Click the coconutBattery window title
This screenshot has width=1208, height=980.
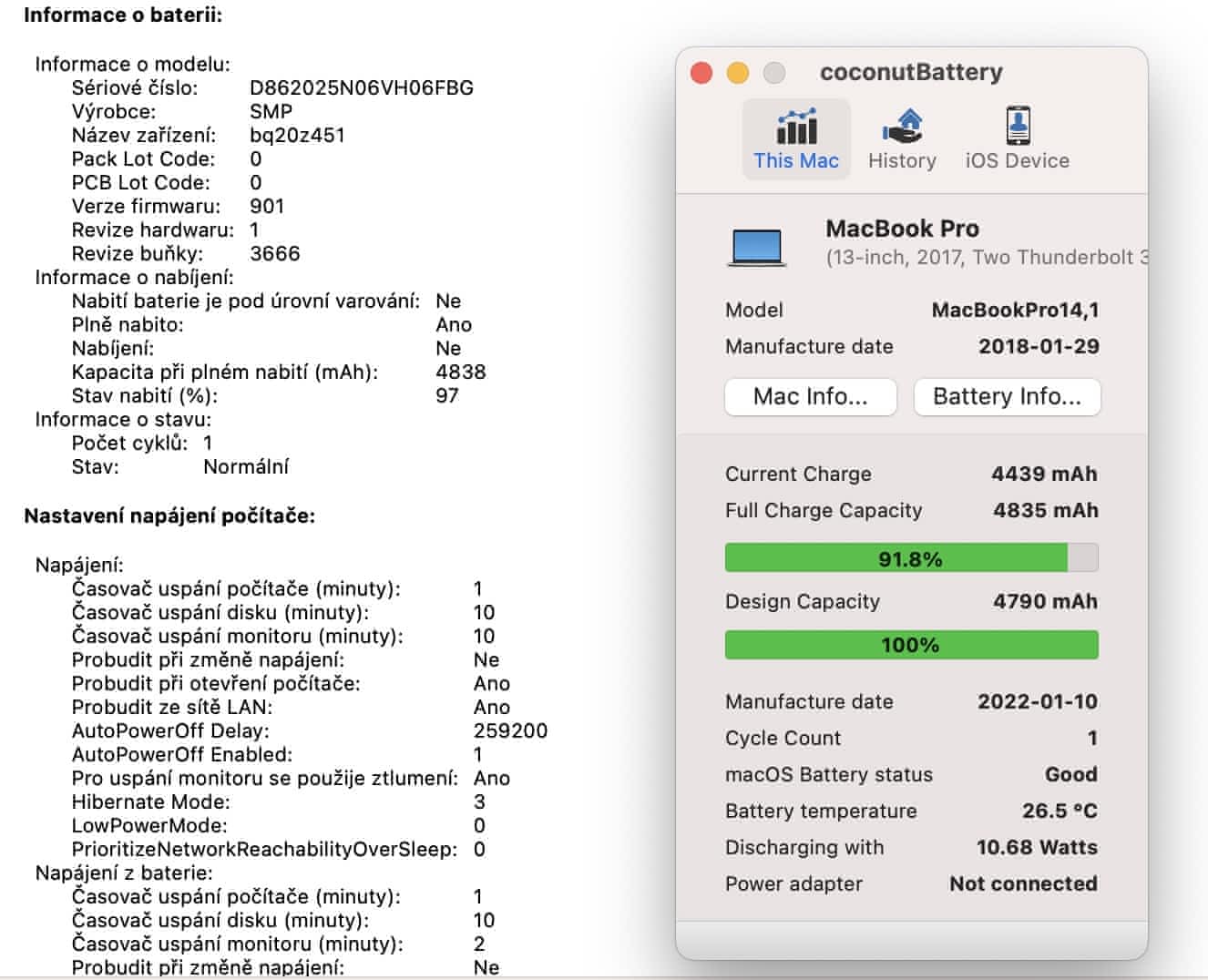click(x=911, y=72)
